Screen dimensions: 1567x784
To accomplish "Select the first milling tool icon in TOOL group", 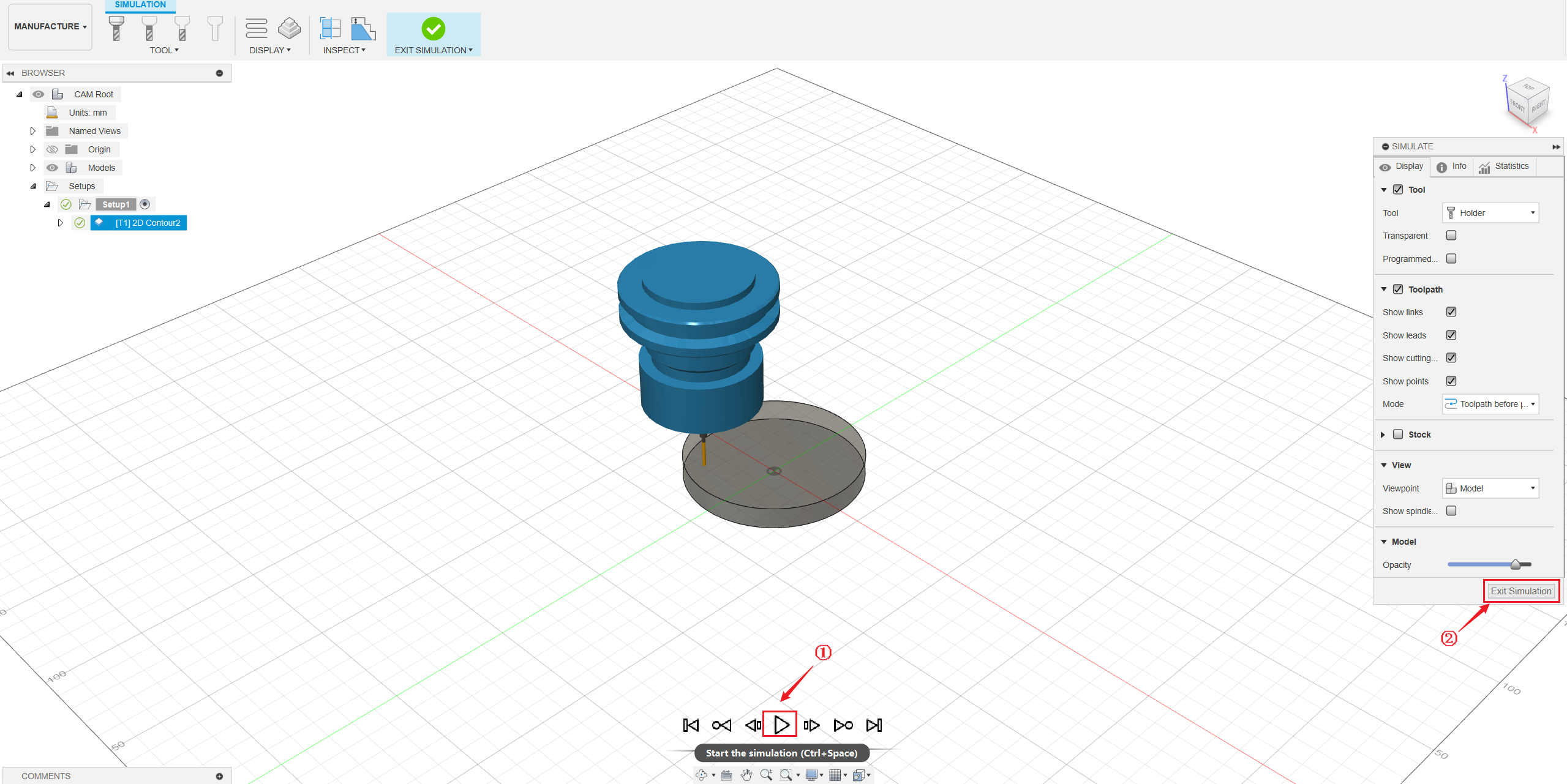I will 115,28.
